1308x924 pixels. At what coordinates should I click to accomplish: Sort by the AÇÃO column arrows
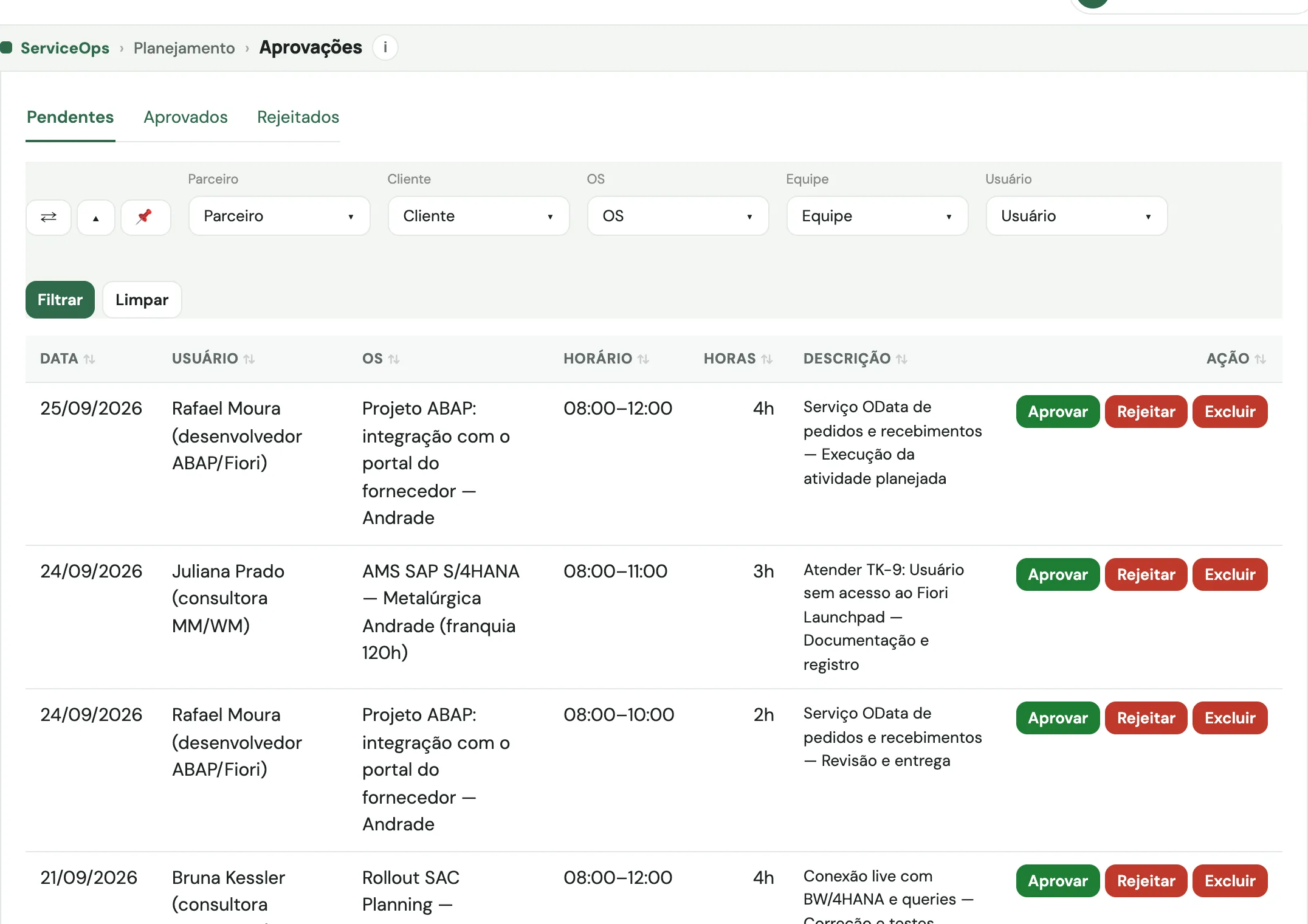click(1261, 359)
